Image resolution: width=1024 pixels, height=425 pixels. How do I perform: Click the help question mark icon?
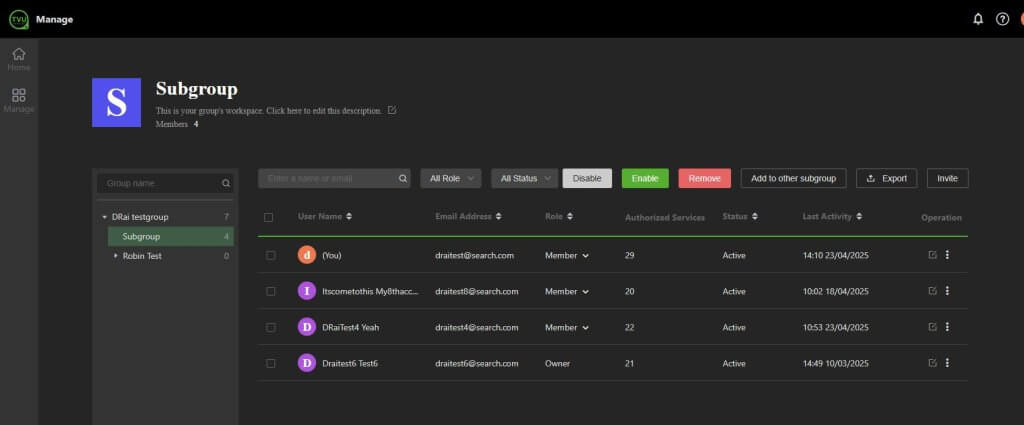pos(1002,19)
